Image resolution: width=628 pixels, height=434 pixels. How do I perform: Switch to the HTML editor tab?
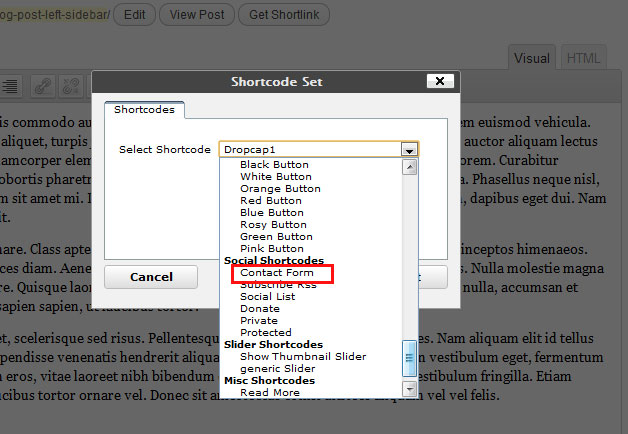583,58
